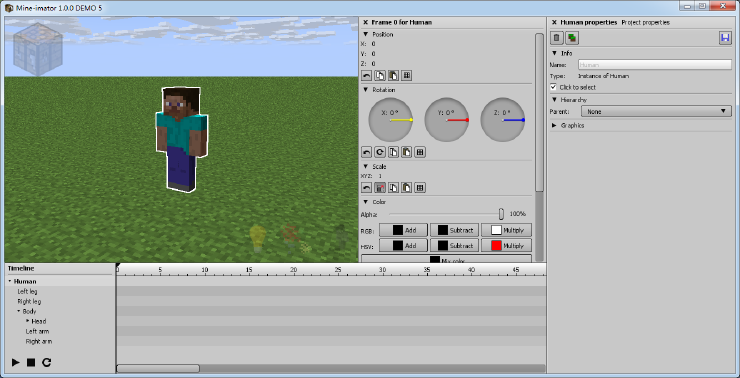740x378 pixels.
Task: Switch to Project properties tab
Action: tap(646, 22)
